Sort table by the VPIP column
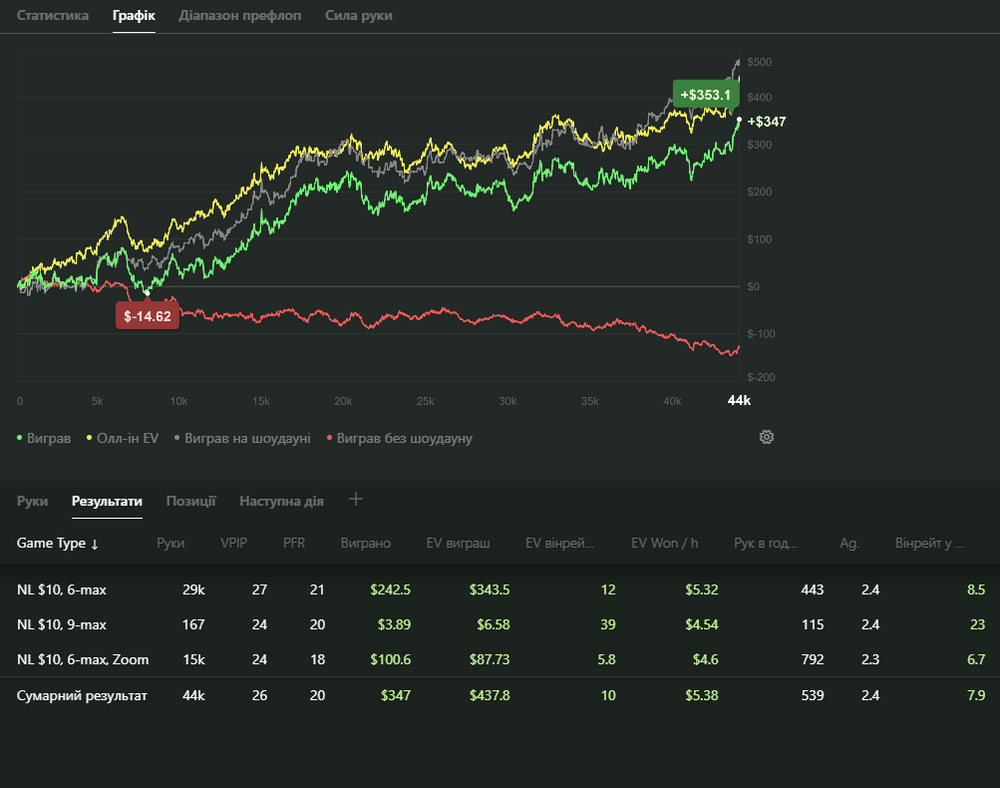This screenshot has height=788, width=1000. coord(233,543)
